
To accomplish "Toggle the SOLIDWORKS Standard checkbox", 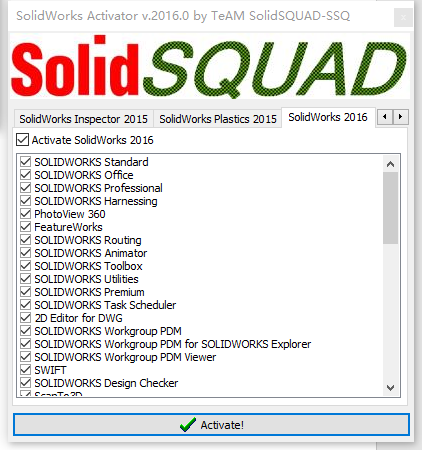I will tap(25, 162).
